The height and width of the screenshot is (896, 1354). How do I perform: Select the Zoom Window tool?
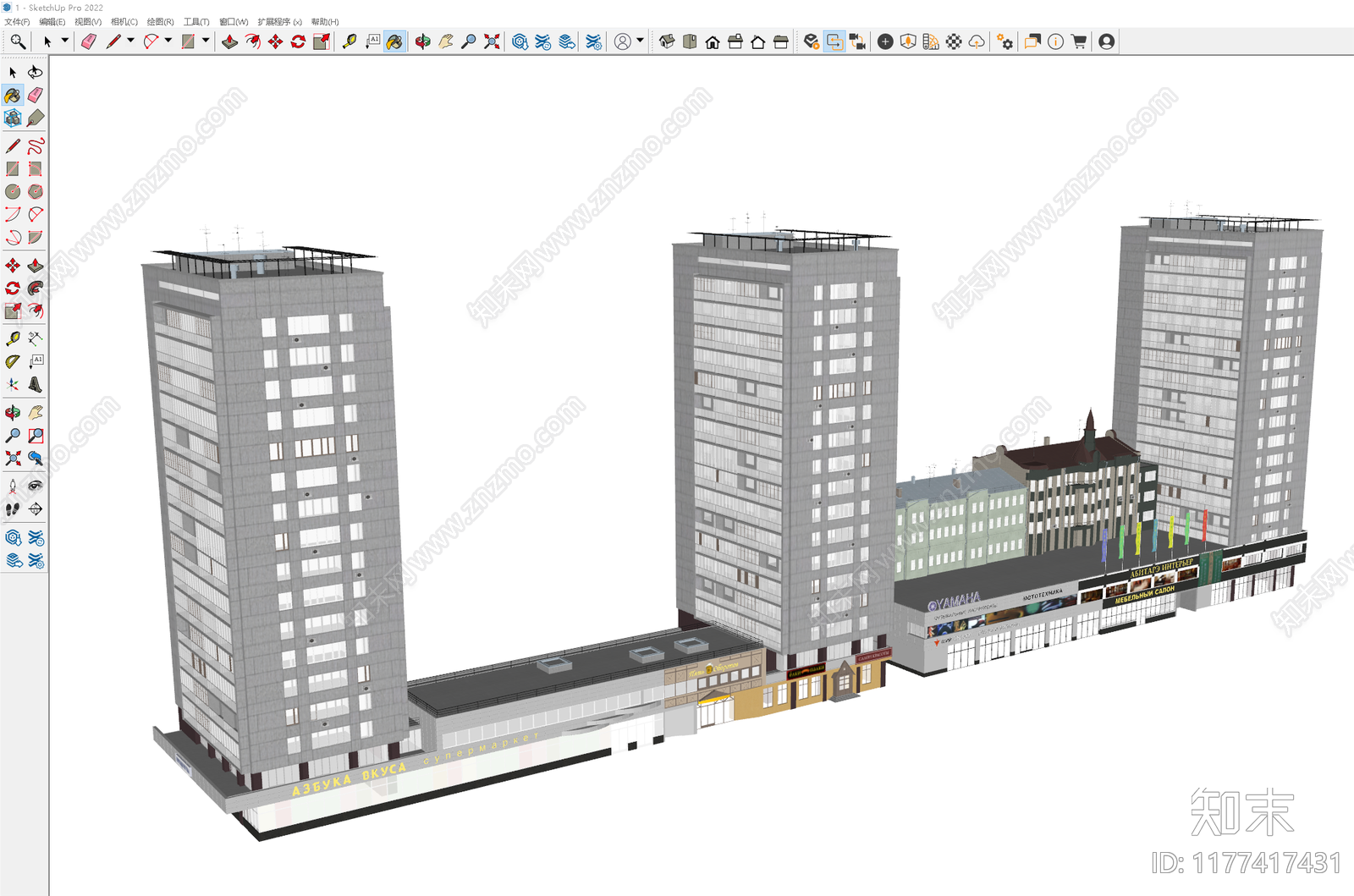point(36,436)
